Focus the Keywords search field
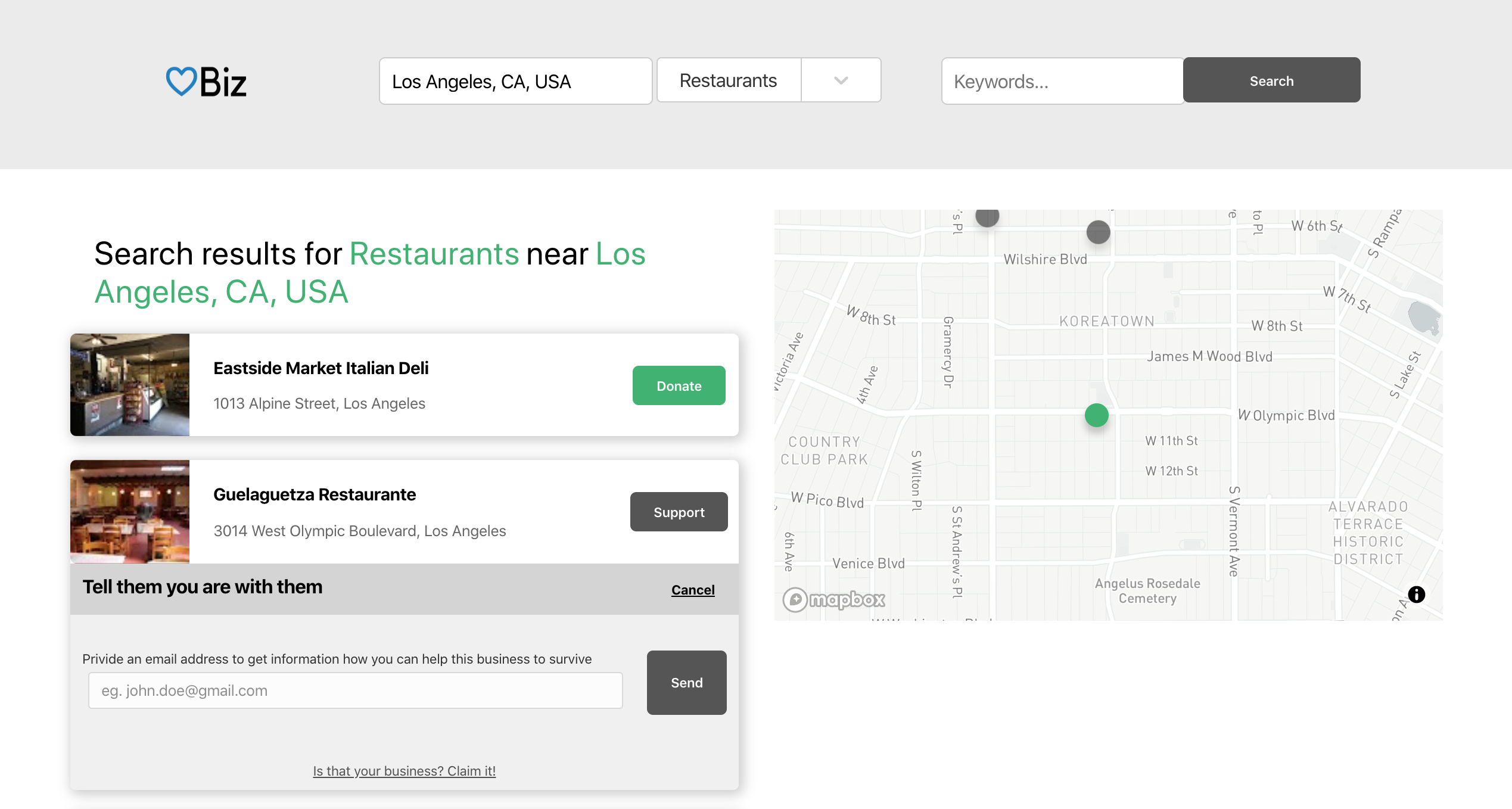1512x809 pixels. [x=1062, y=82]
